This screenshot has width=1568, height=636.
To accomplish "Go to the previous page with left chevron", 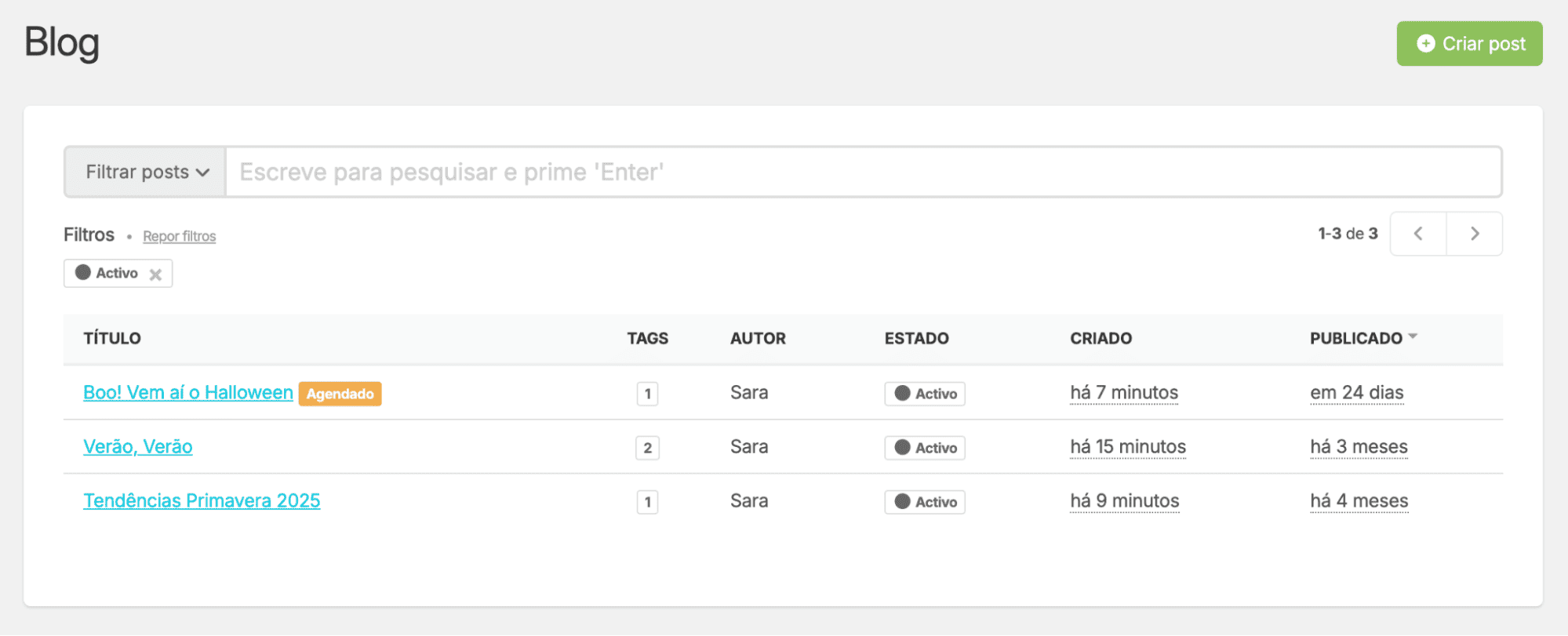I will (x=1418, y=234).
